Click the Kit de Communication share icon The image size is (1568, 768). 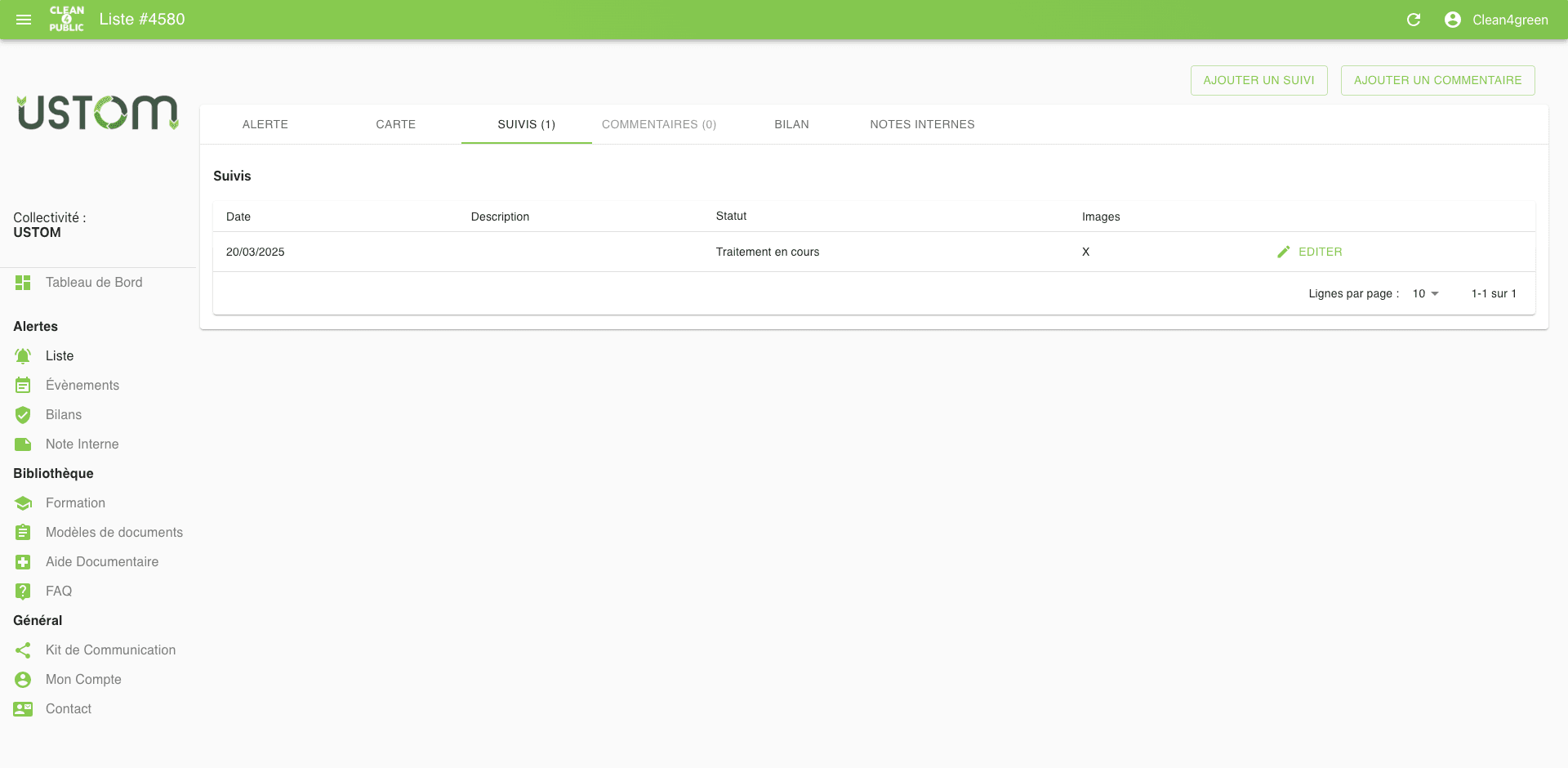[23, 650]
